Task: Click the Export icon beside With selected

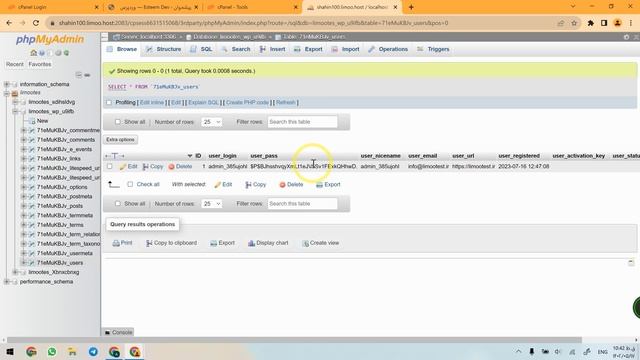Action: pyautogui.click(x=319, y=185)
